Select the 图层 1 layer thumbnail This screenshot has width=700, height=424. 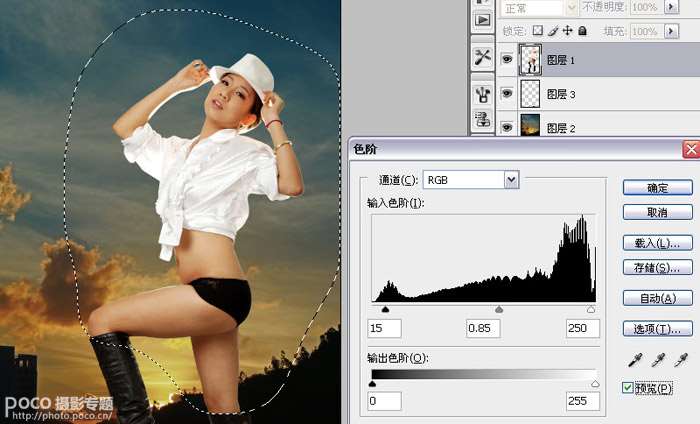click(530, 59)
